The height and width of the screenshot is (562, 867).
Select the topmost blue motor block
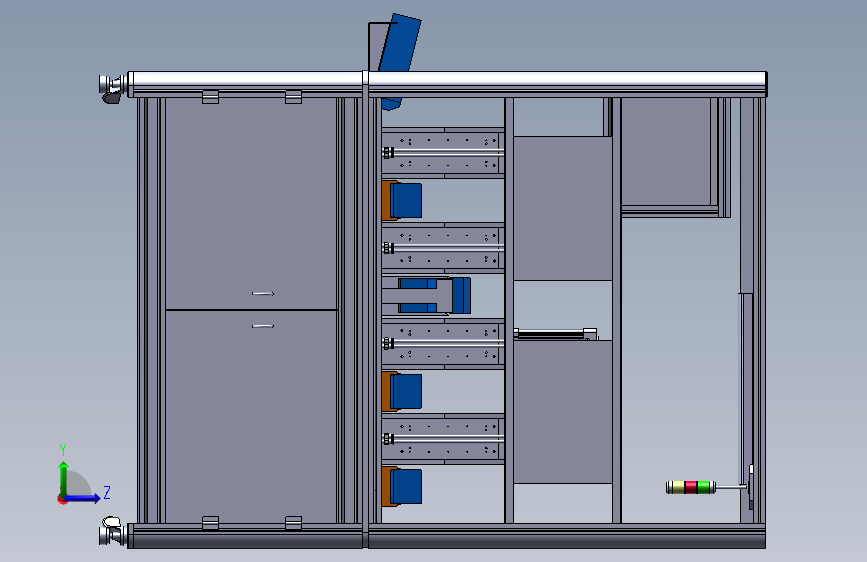[406, 200]
